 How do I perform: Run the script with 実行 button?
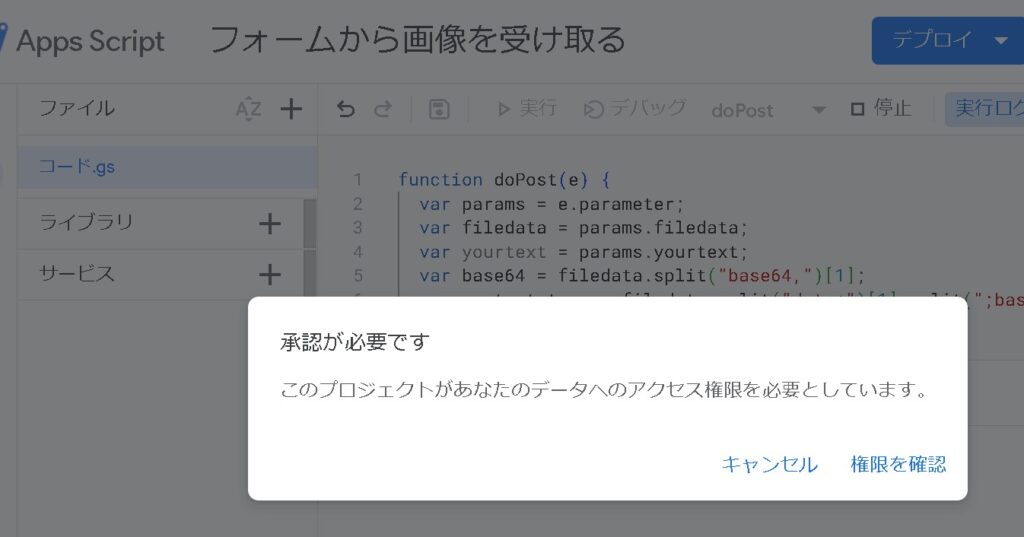click(526, 109)
